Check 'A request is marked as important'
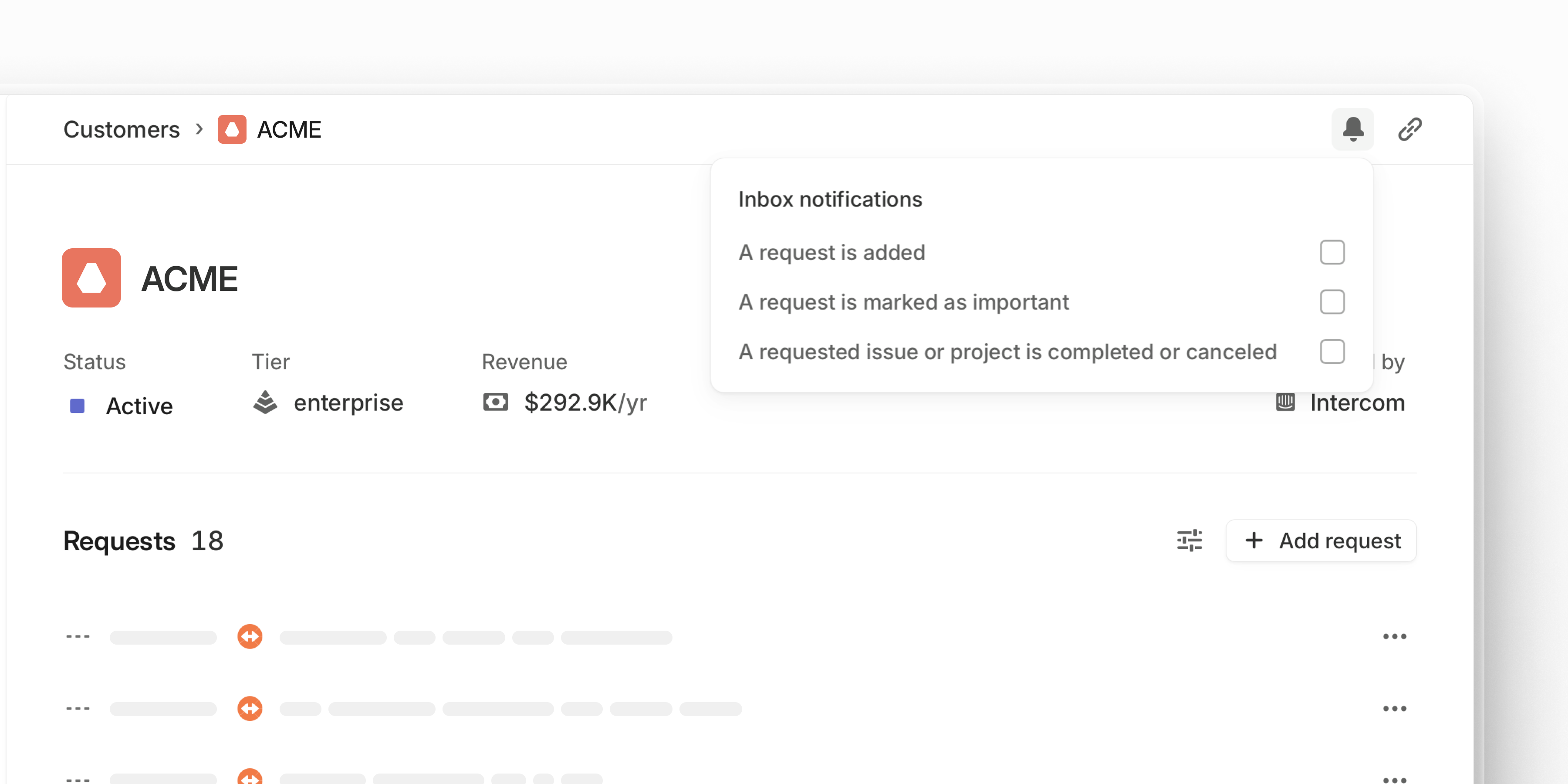Screen dimensions: 1568x784 [1333, 301]
